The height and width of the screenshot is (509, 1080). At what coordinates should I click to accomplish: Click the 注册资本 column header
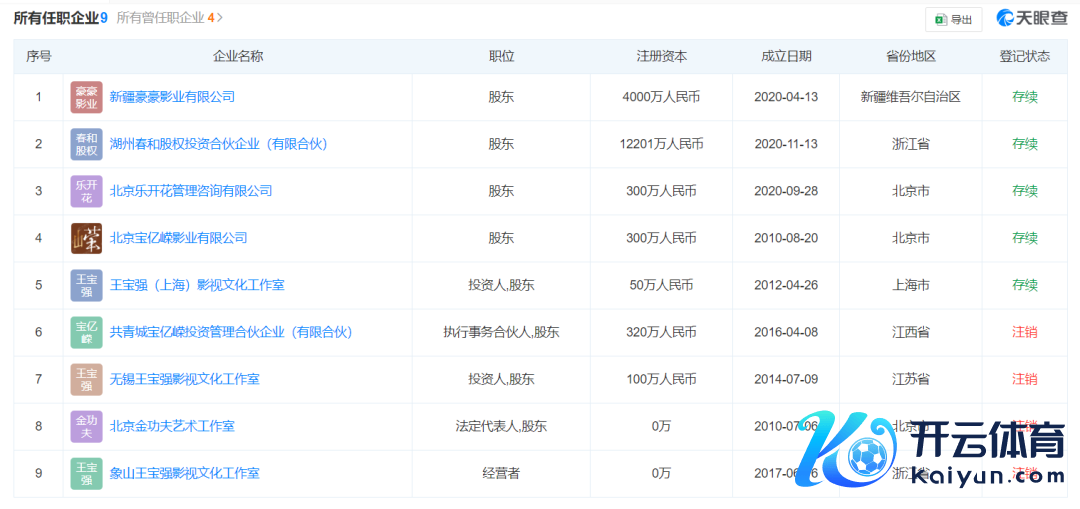point(661,57)
